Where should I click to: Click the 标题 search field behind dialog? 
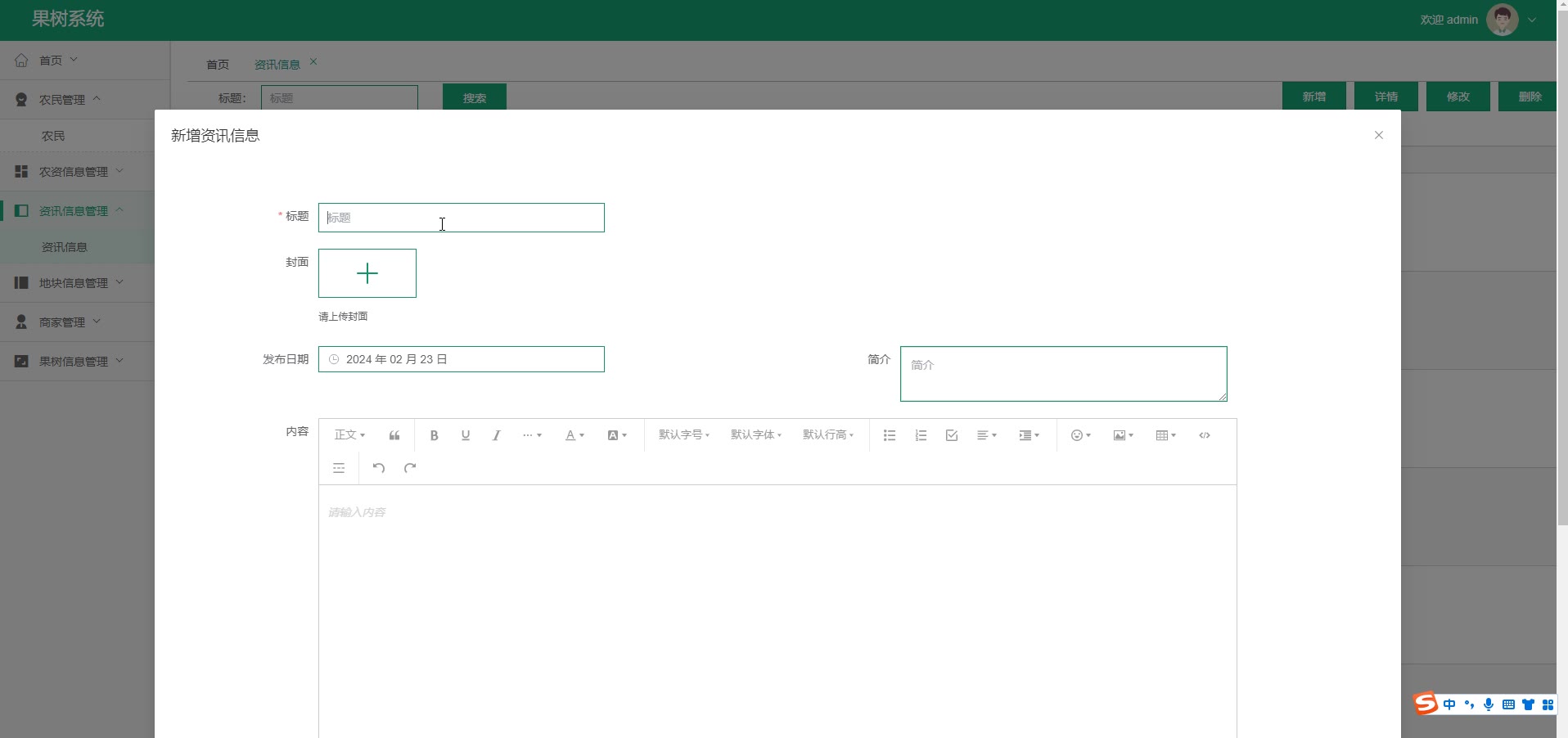pyautogui.click(x=340, y=97)
